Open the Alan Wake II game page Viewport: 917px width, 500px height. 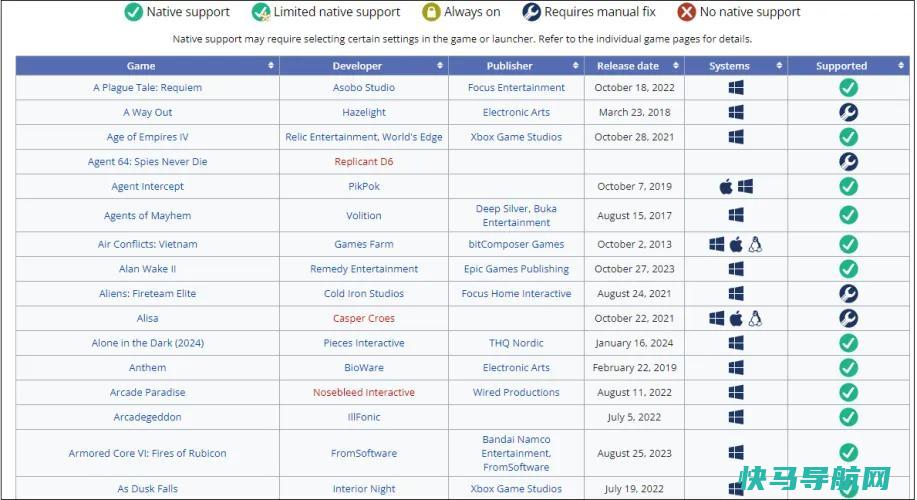pyautogui.click(x=147, y=269)
